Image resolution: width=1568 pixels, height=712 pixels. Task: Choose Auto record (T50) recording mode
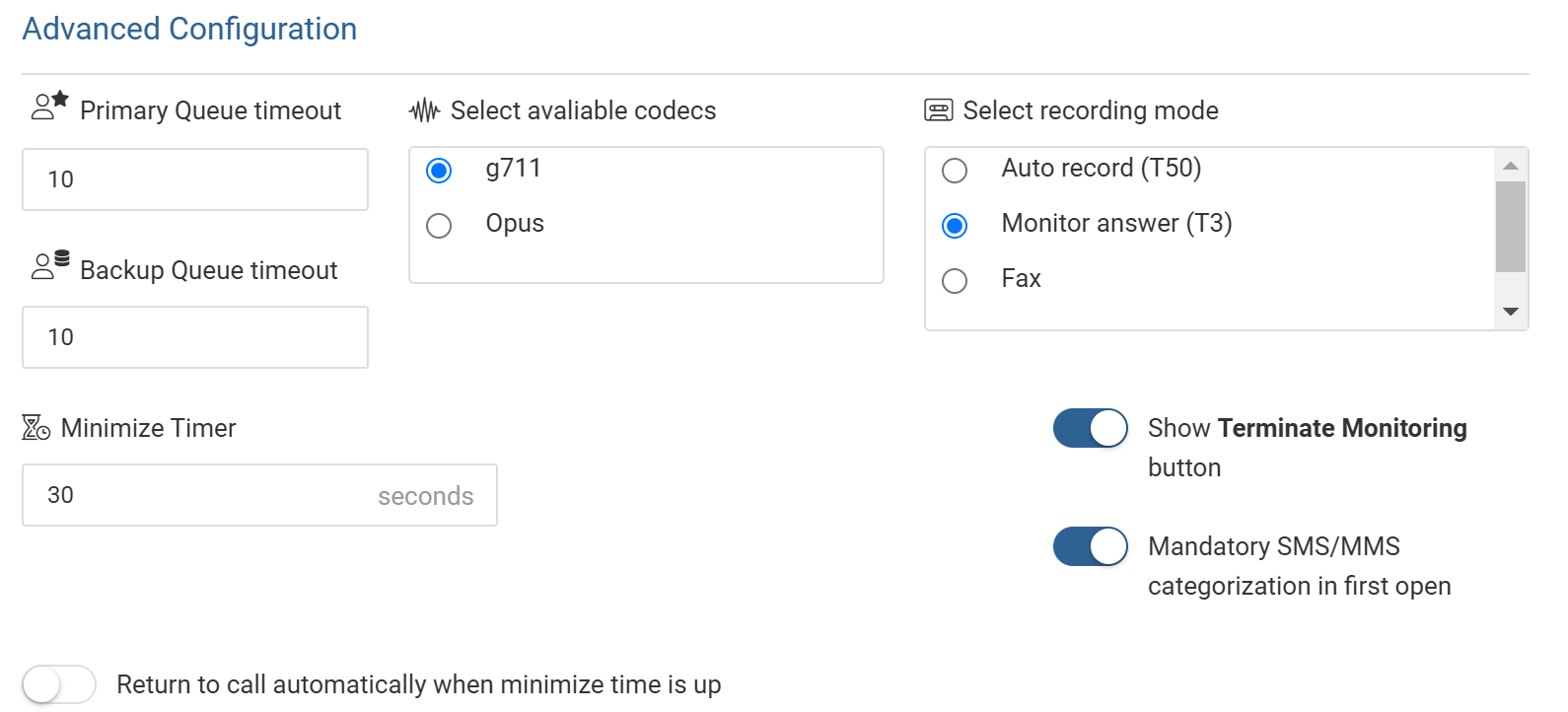coord(955,171)
